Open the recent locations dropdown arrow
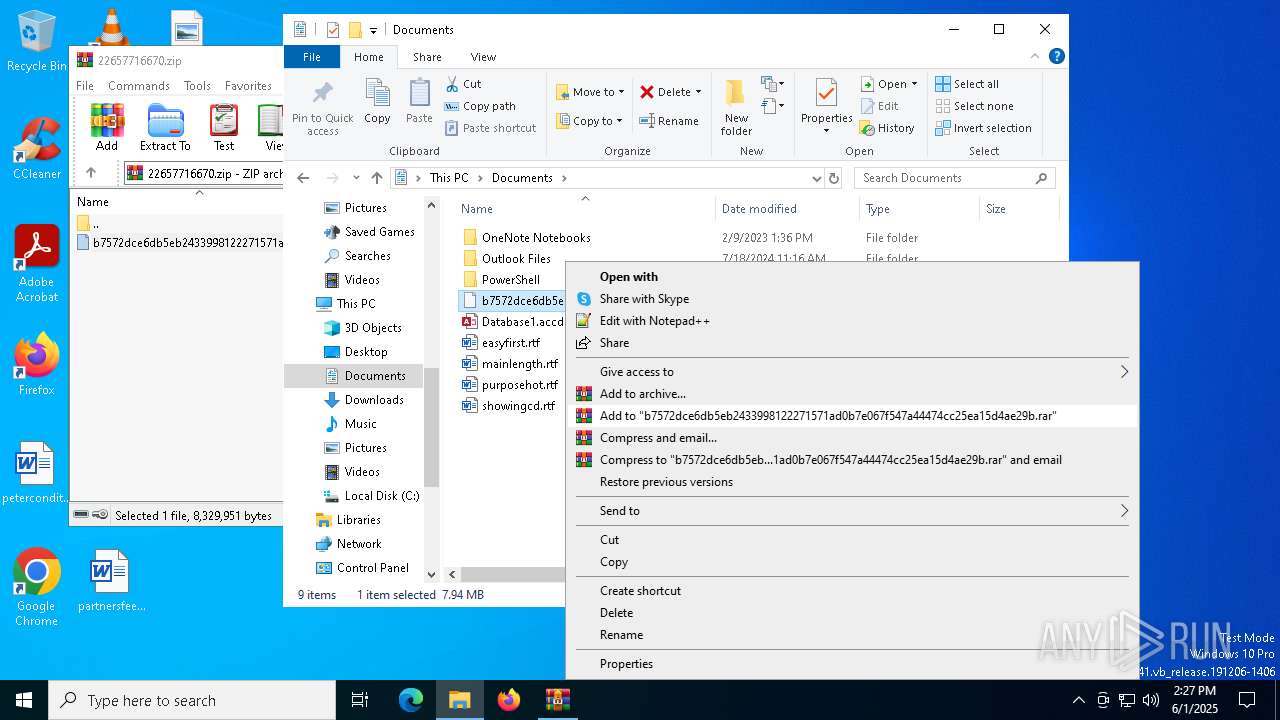 coord(355,178)
